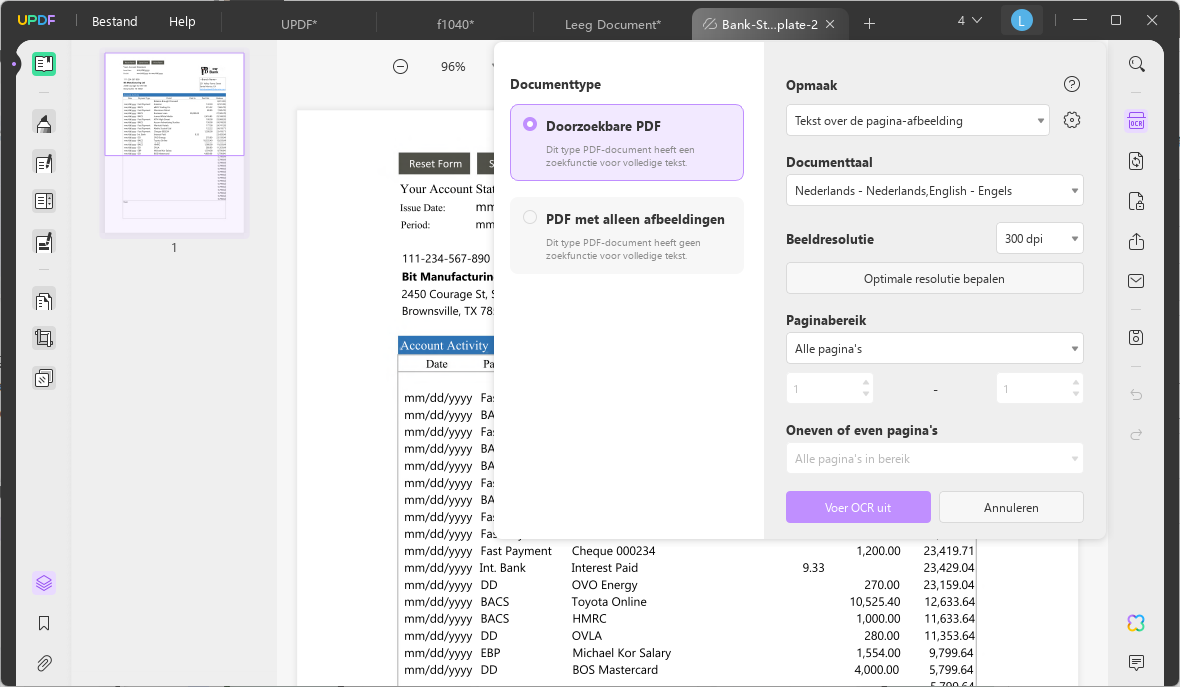The width and height of the screenshot is (1180, 687).
Task: Switch to the f1040* tab
Action: (455, 24)
